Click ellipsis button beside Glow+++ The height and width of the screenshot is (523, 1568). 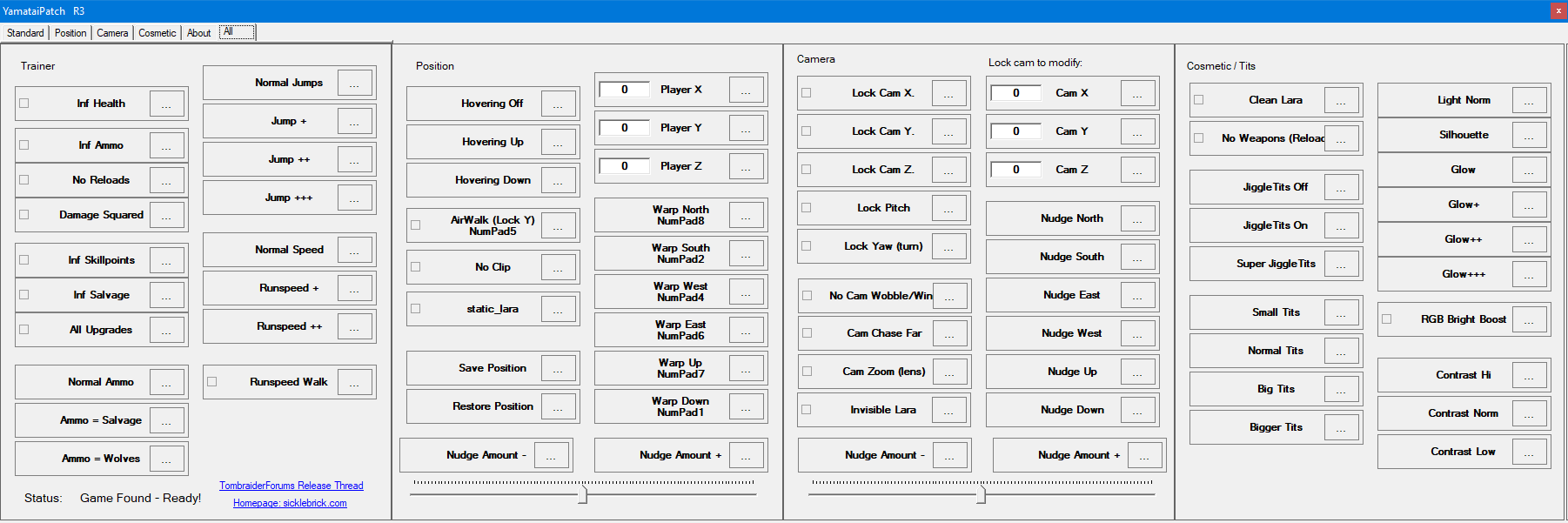click(x=1530, y=274)
